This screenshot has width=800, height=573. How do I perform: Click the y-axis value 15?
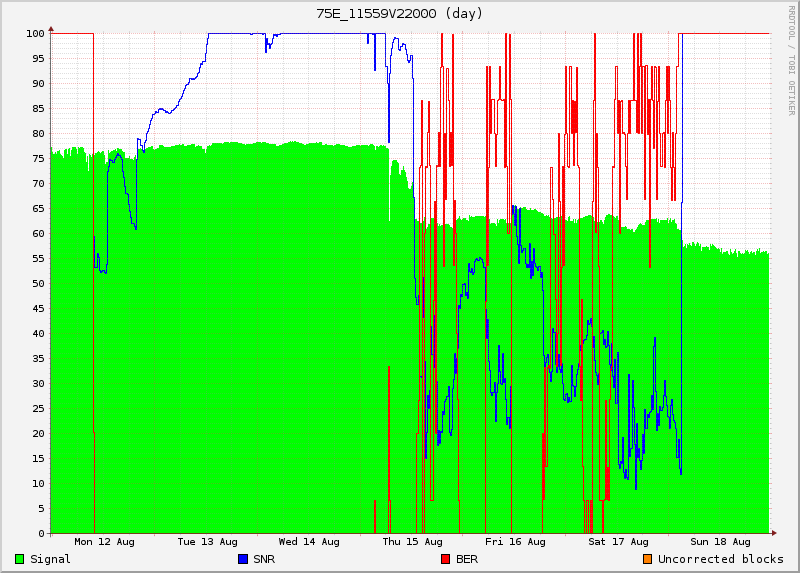[38, 459]
